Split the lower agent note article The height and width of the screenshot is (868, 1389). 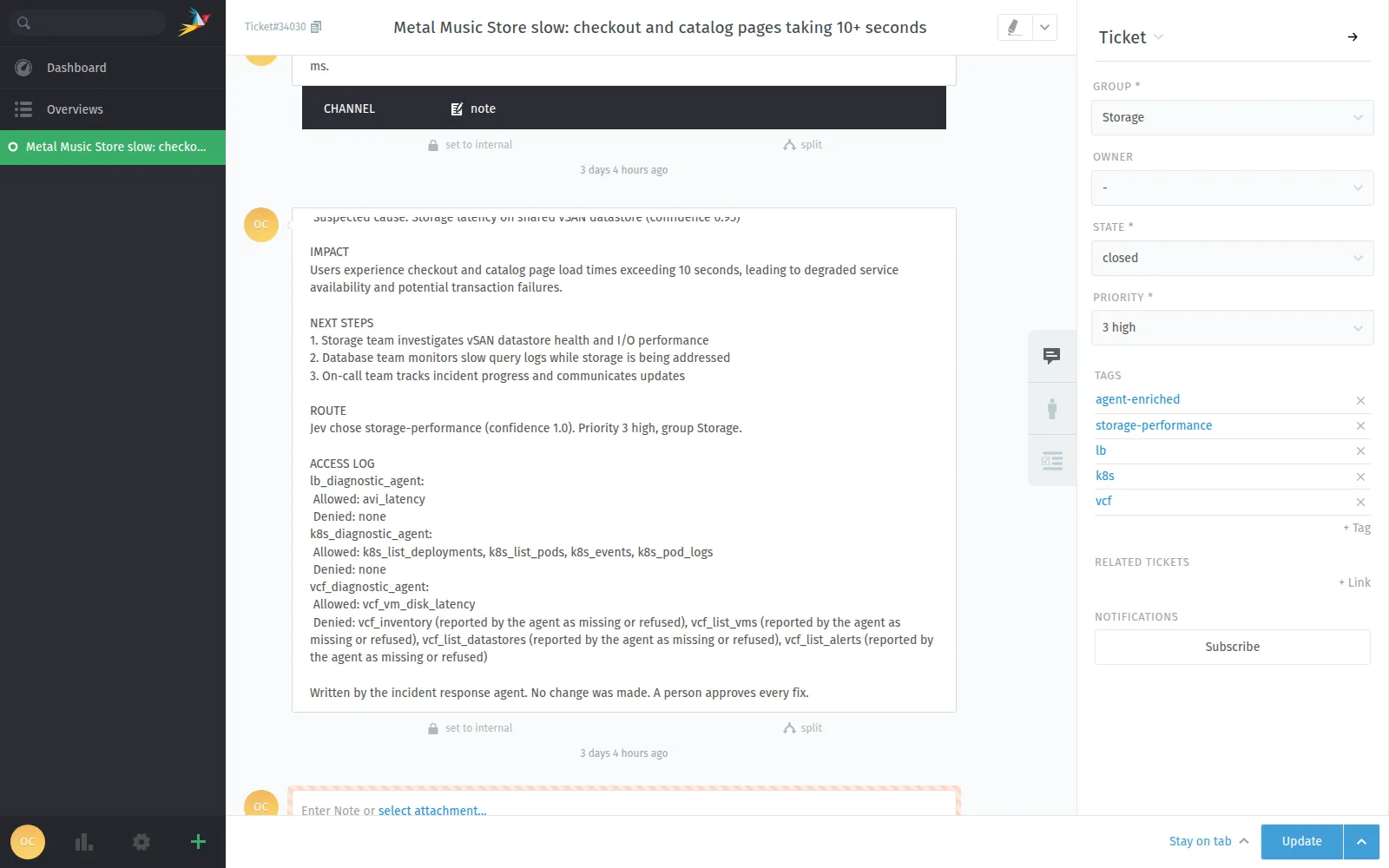point(802,728)
